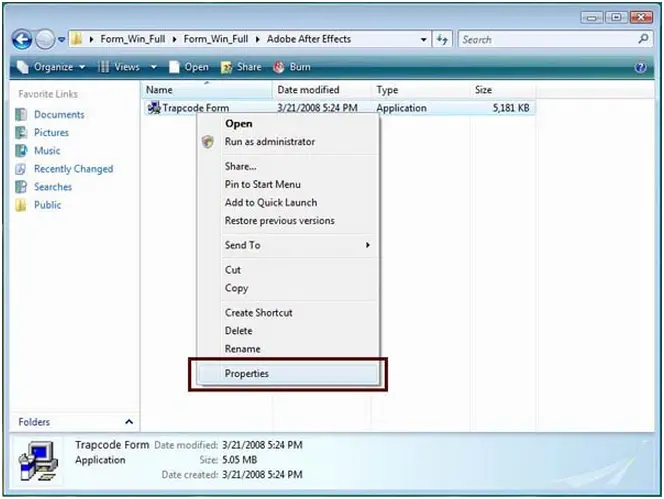Image resolution: width=664 pixels, height=499 pixels.
Task: Open Public folder favorite link
Action: pyautogui.click(x=47, y=205)
